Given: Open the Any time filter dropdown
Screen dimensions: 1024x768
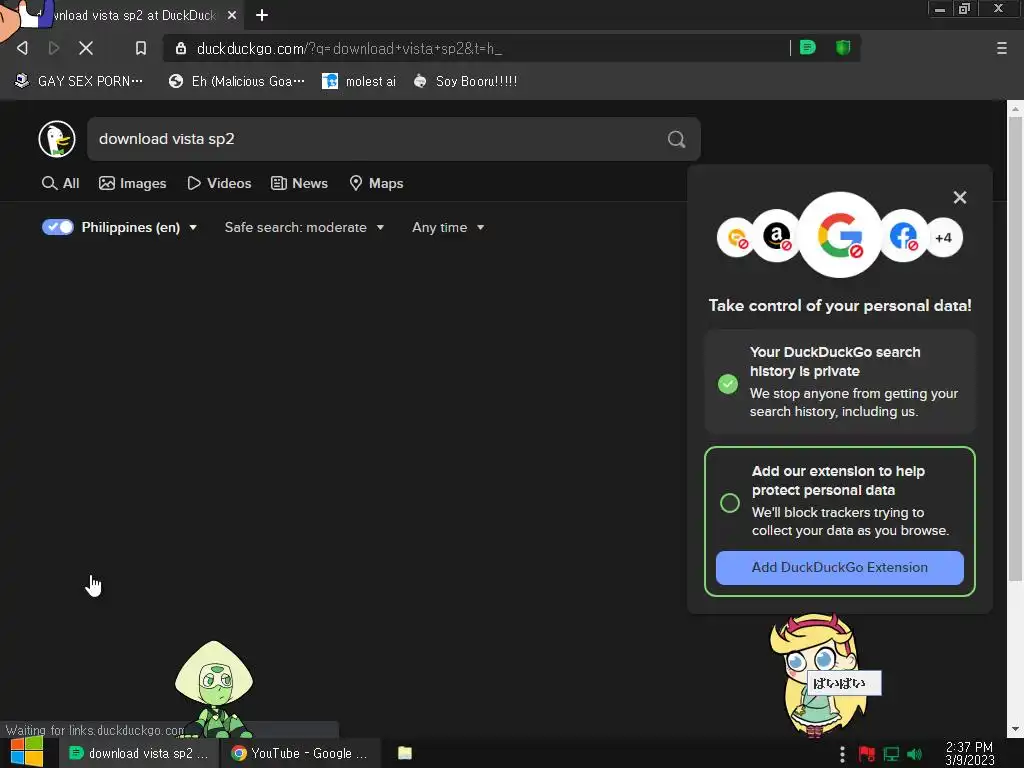Looking at the screenshot, I should pyautogui.click(x=448, y=227).
